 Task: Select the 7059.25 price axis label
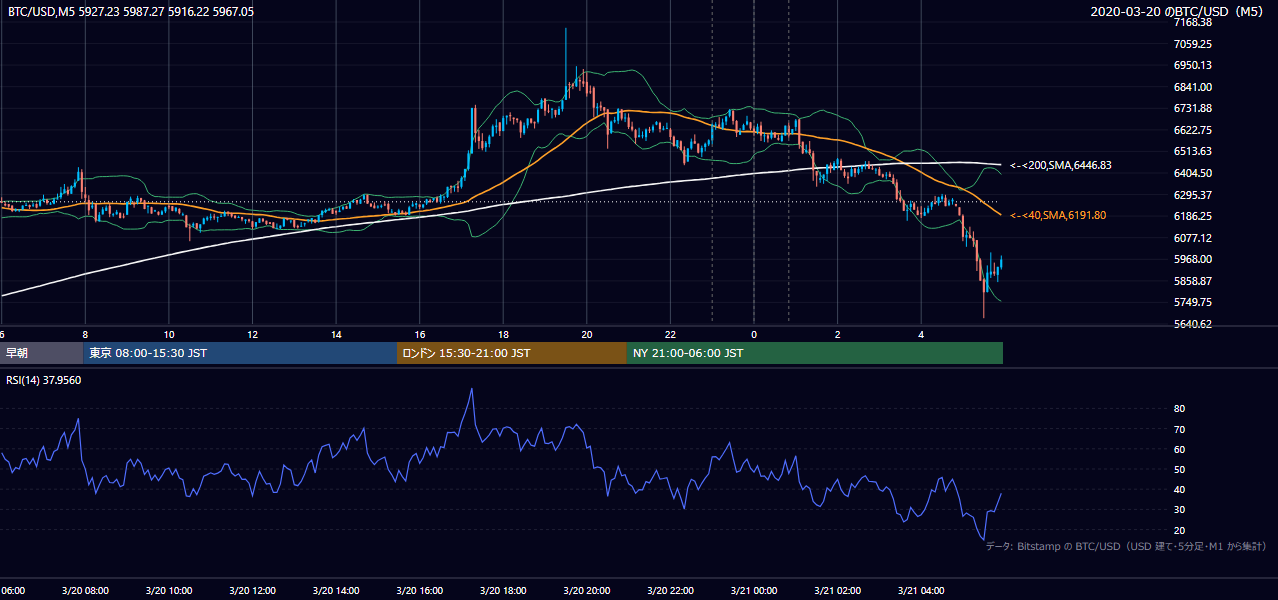pos(1193,44)
